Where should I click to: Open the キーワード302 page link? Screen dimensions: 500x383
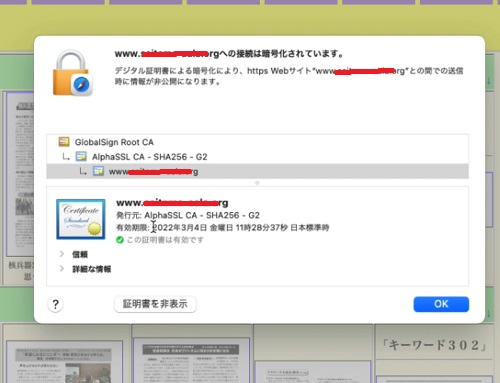(x=434, y=345)
